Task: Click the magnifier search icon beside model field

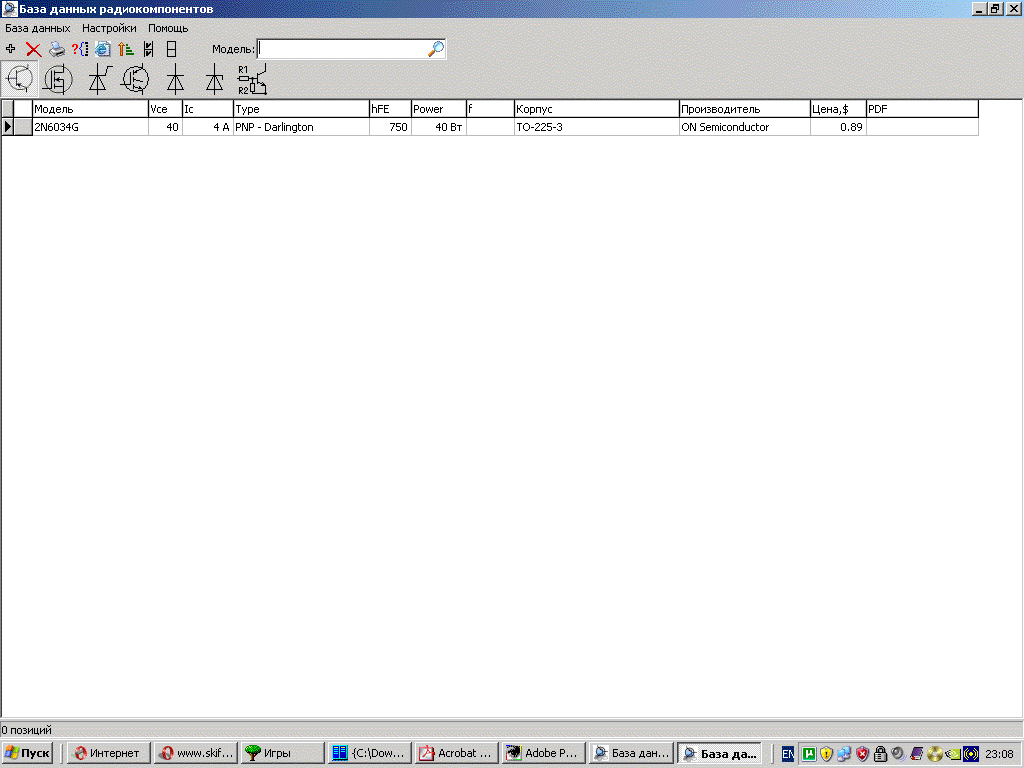Action: click(435, 49)
